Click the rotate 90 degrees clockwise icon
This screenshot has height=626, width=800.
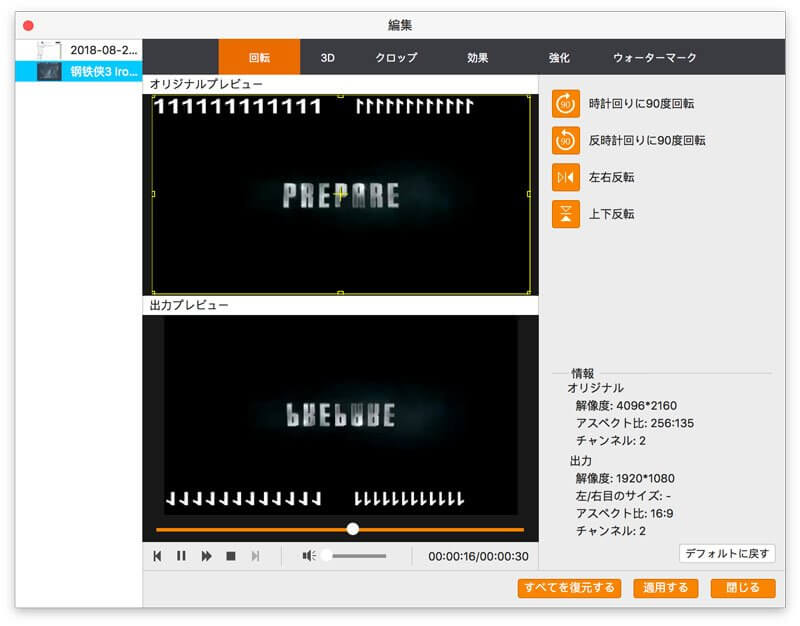click(x=565, y=104)
